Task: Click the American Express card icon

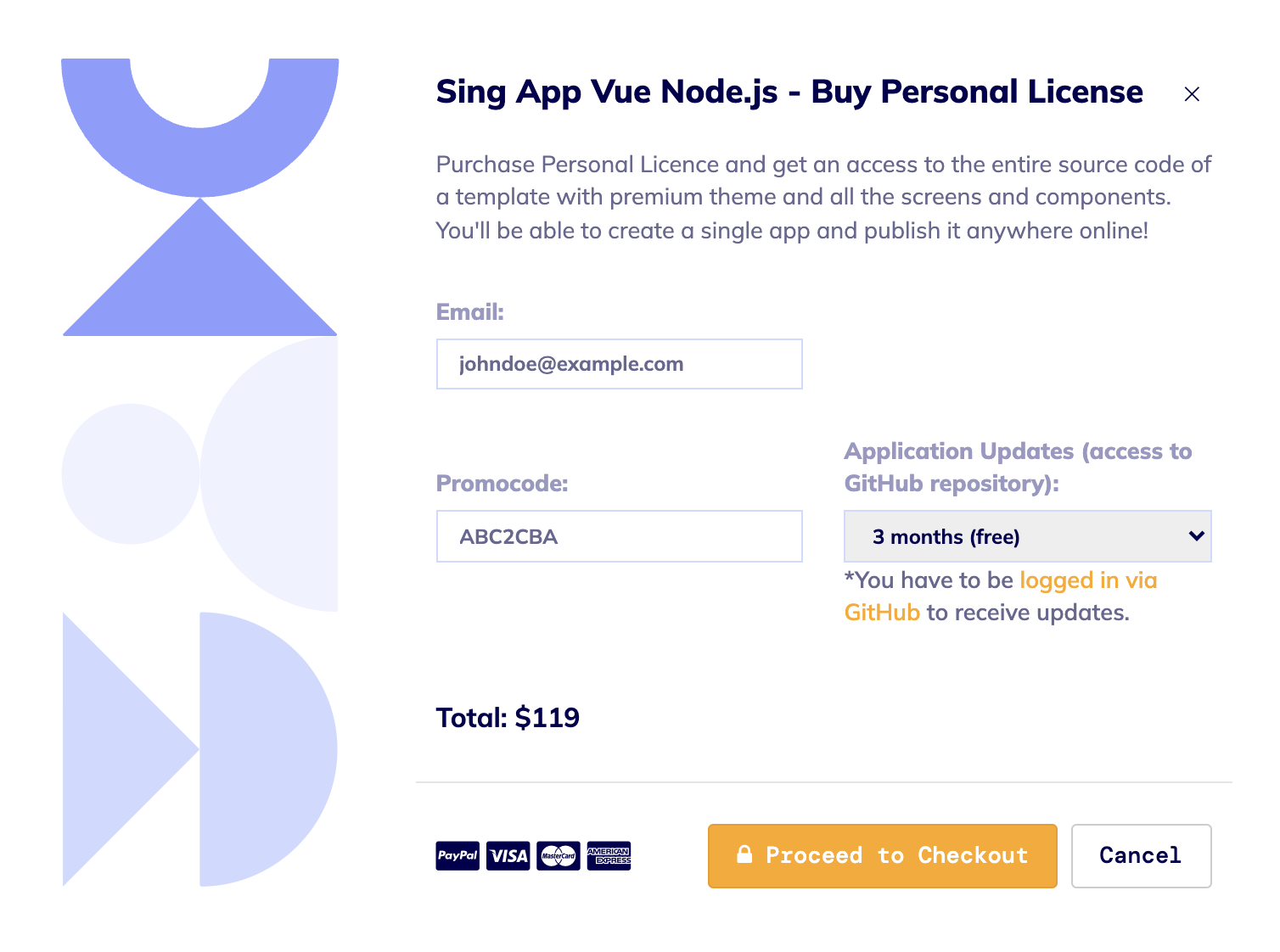Action: (x=609, y=855)
